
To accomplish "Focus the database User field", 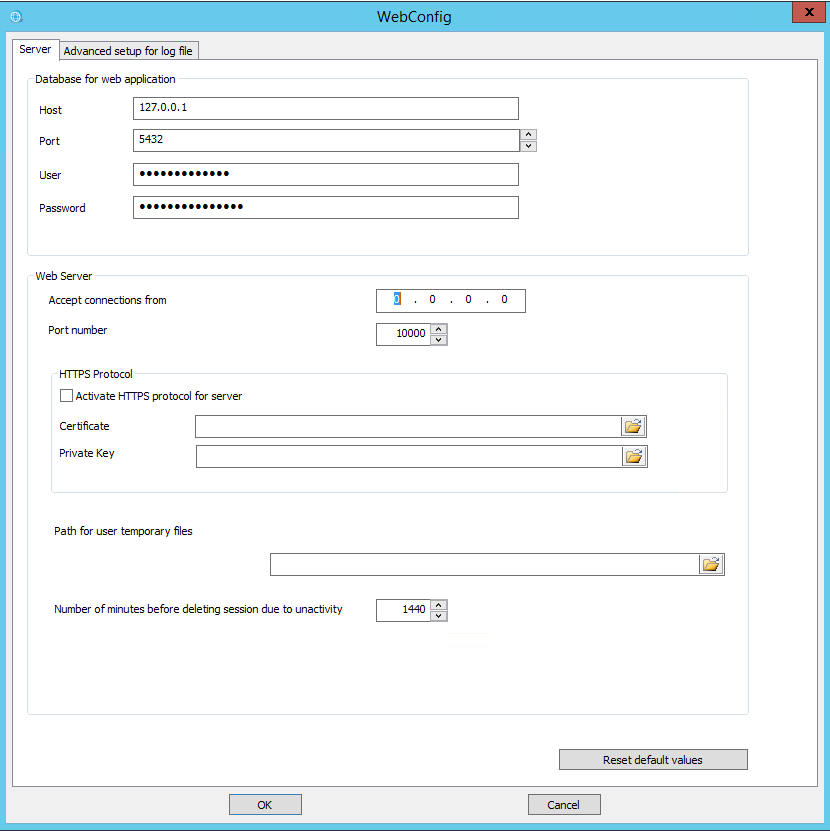I will (x=325, y=175).
